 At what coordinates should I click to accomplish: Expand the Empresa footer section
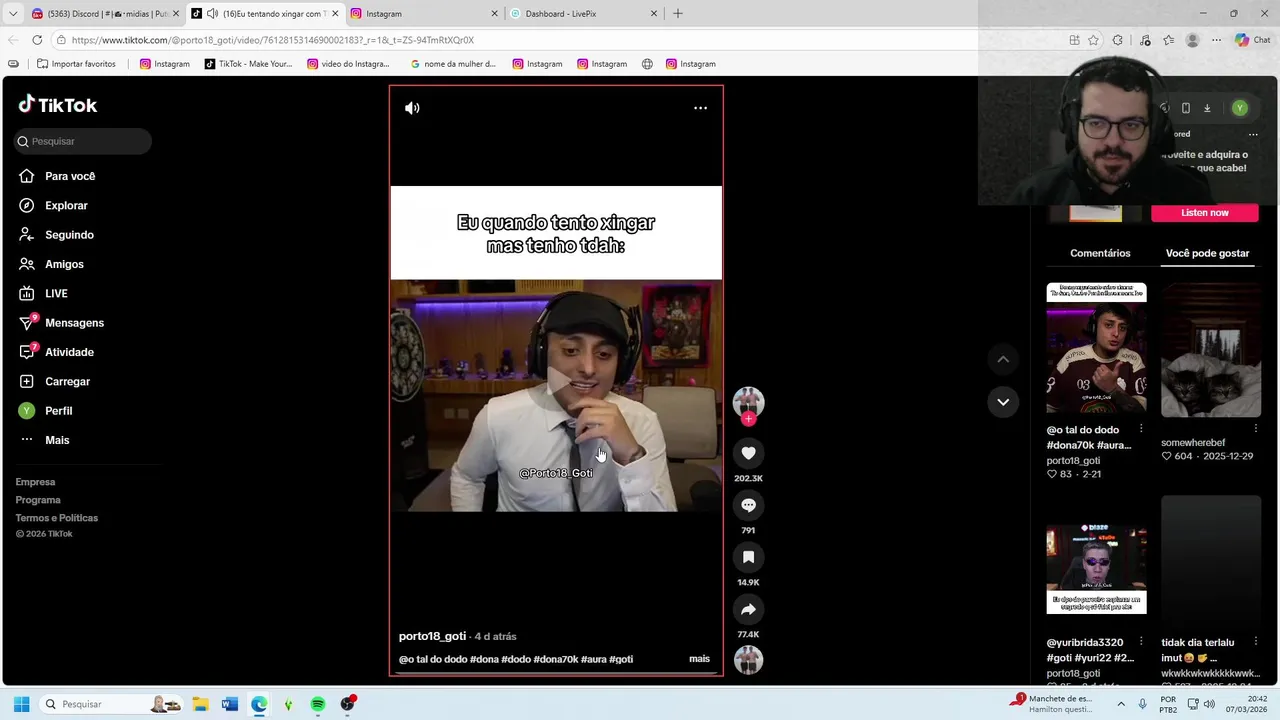(35, 482)
